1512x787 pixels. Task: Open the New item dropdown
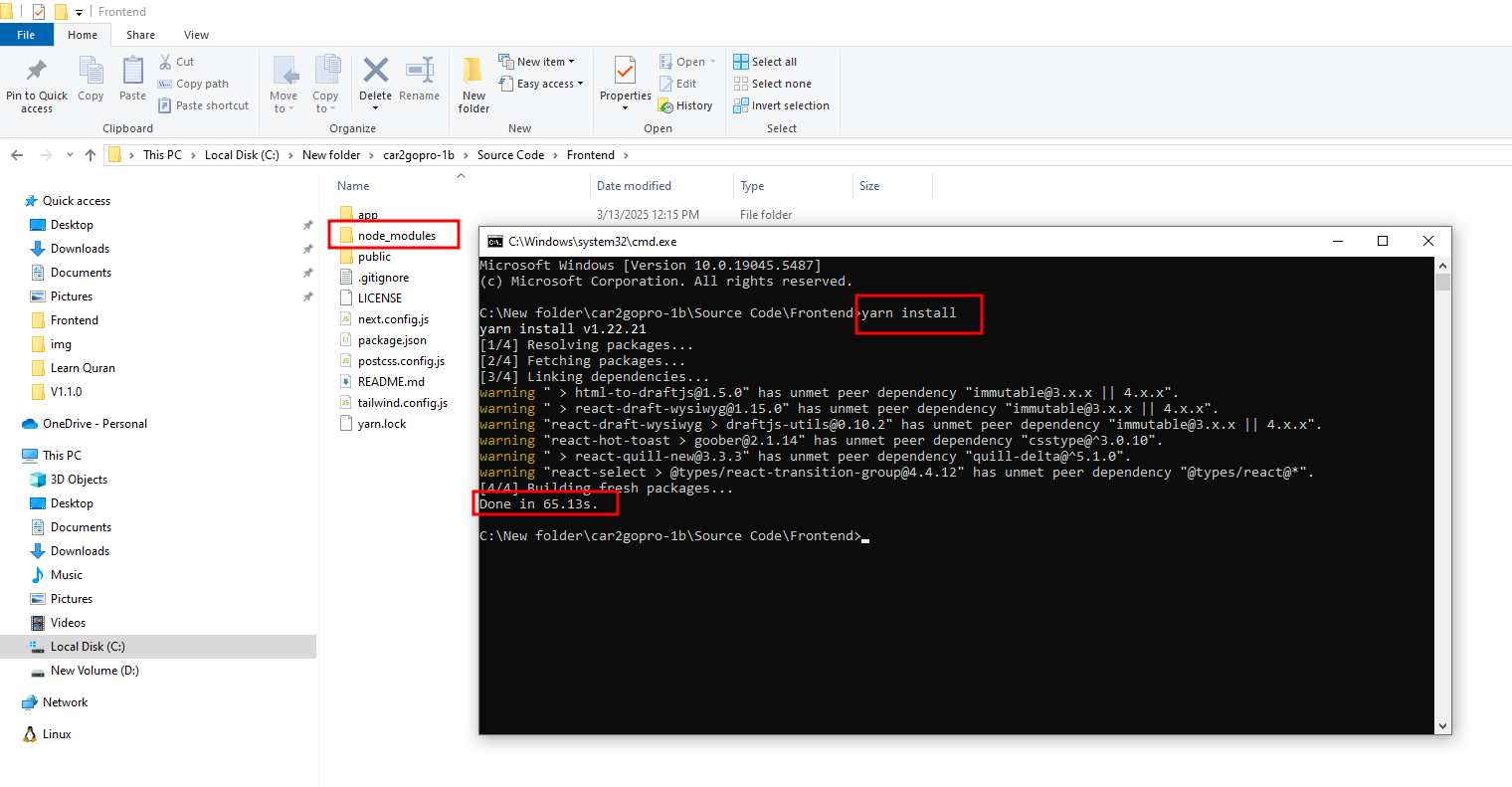point(536,62)
